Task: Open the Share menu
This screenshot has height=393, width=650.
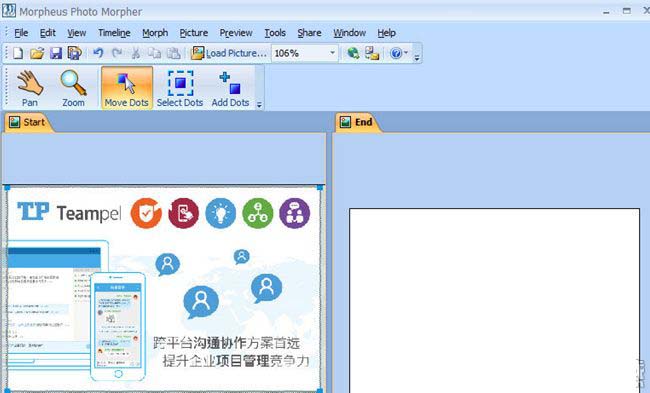Action: tap(309, 33)
